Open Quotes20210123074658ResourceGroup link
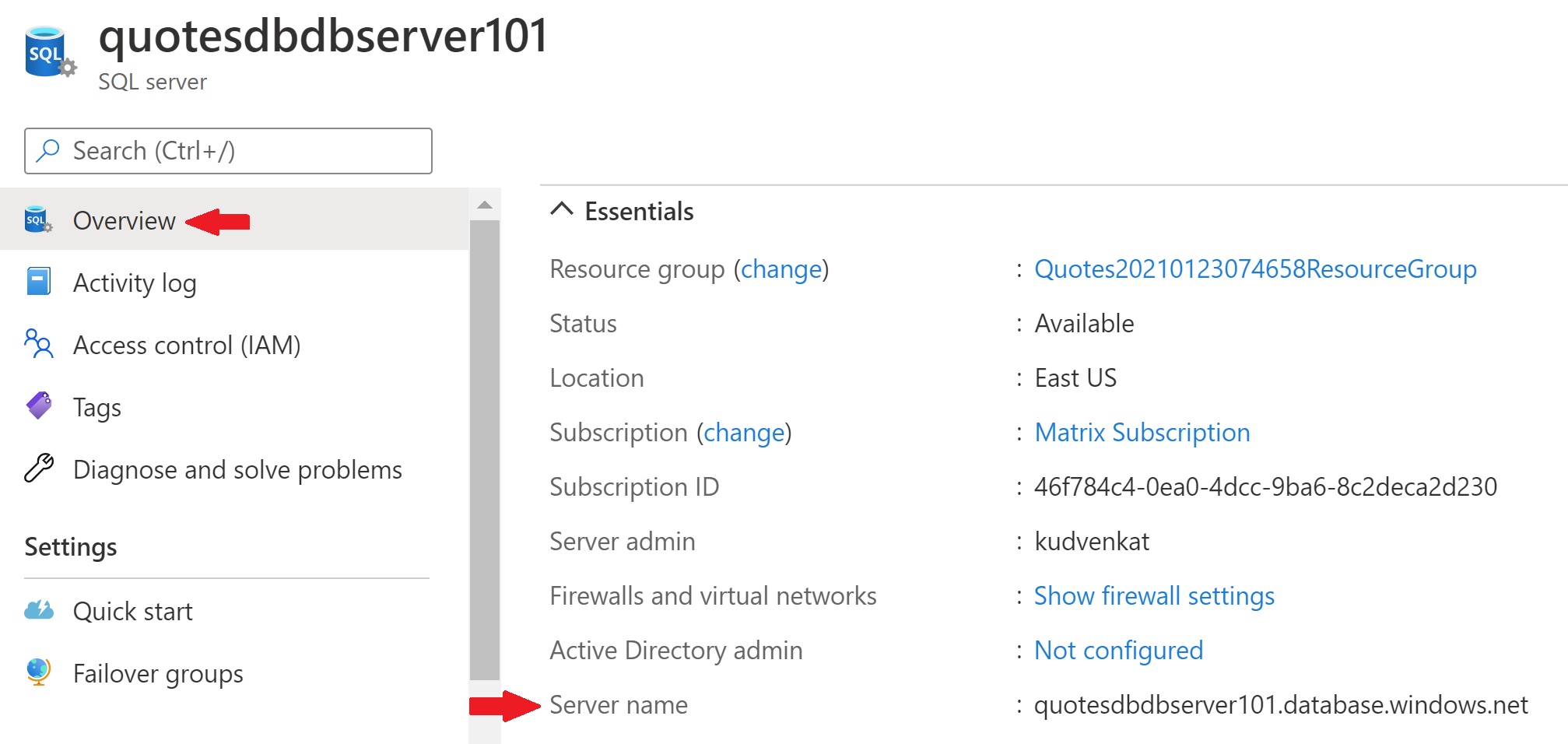 (x=1255, y=269)
